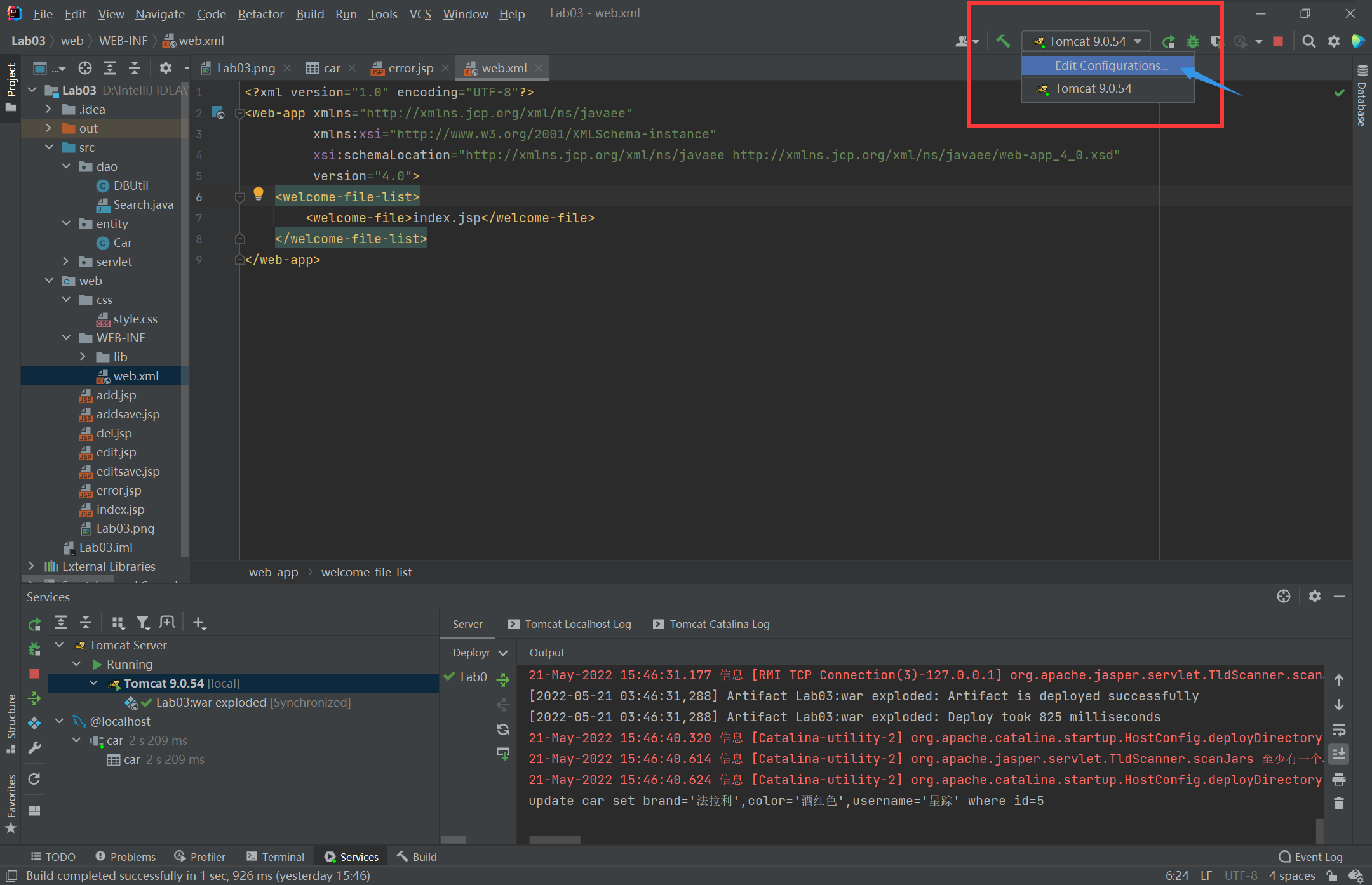Toggle soft-wrap in output panel
This screenshot has height=885, width=1372.
(x=1339, y=729)
